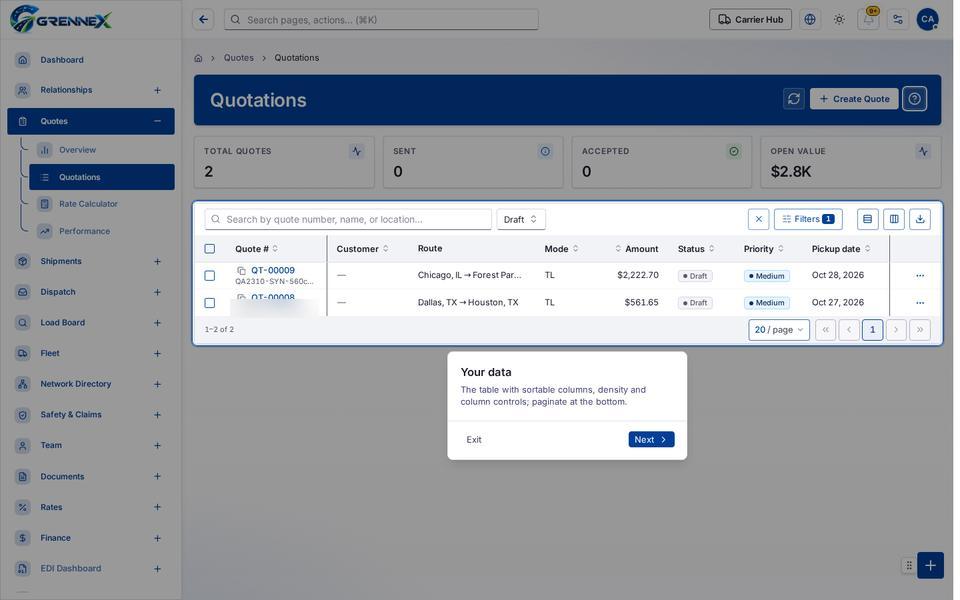Collapse the Quotes sidebar section

coord(157,121)
